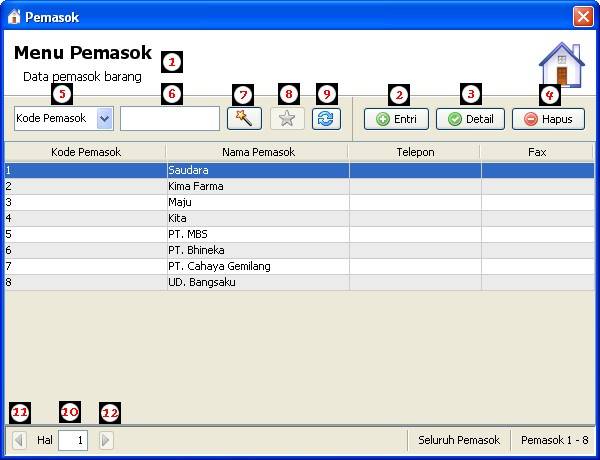Sort by Nama Pemasok column header
The height and width of the screenshot is (460, 600).
pyautogui.click(x=258, y=152)
